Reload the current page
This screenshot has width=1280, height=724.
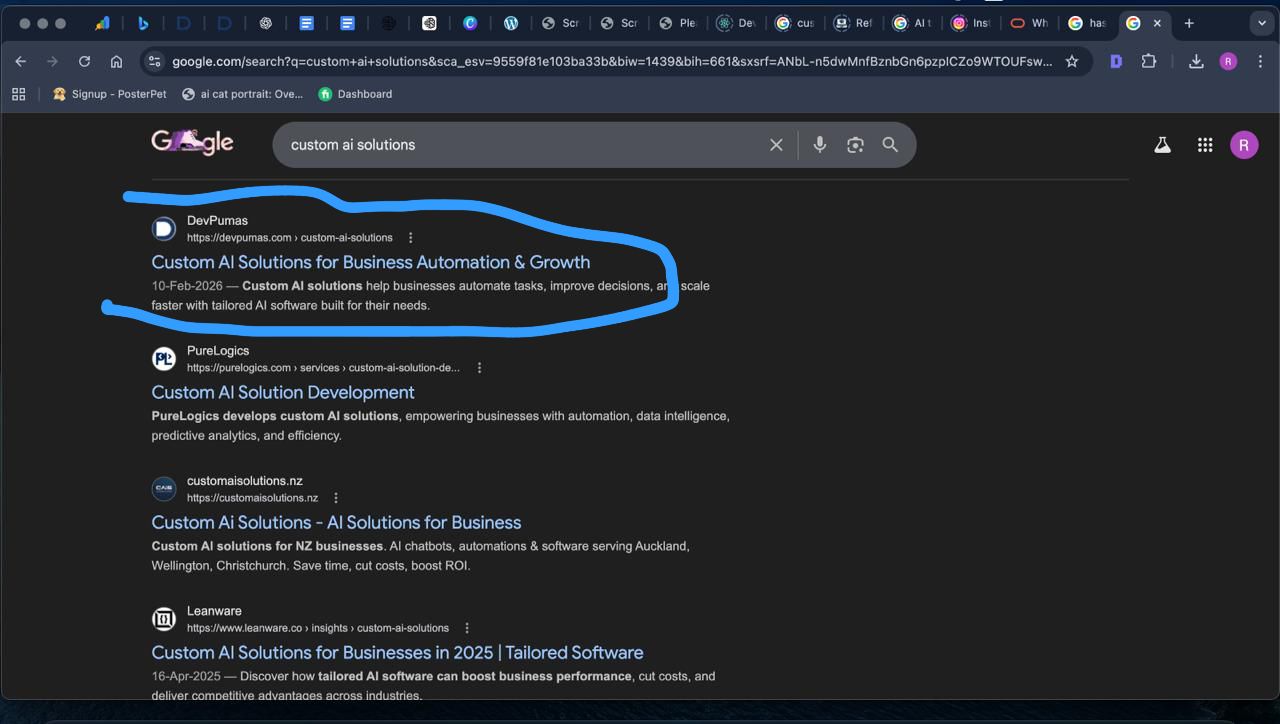point(84,61)
